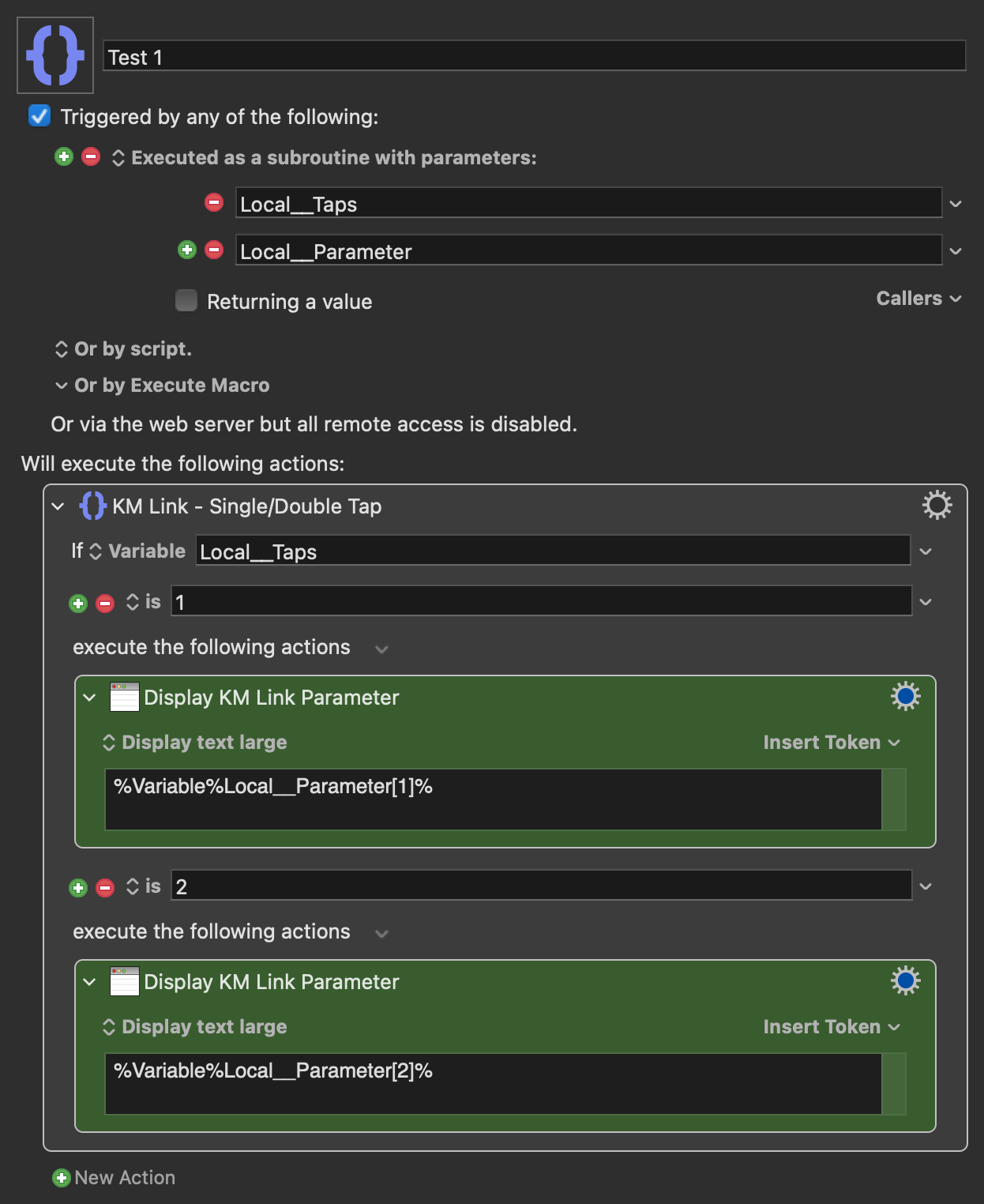
Task: Collapse the KM Link Single/Double Tap action
Action: click(x=58, y=506)
